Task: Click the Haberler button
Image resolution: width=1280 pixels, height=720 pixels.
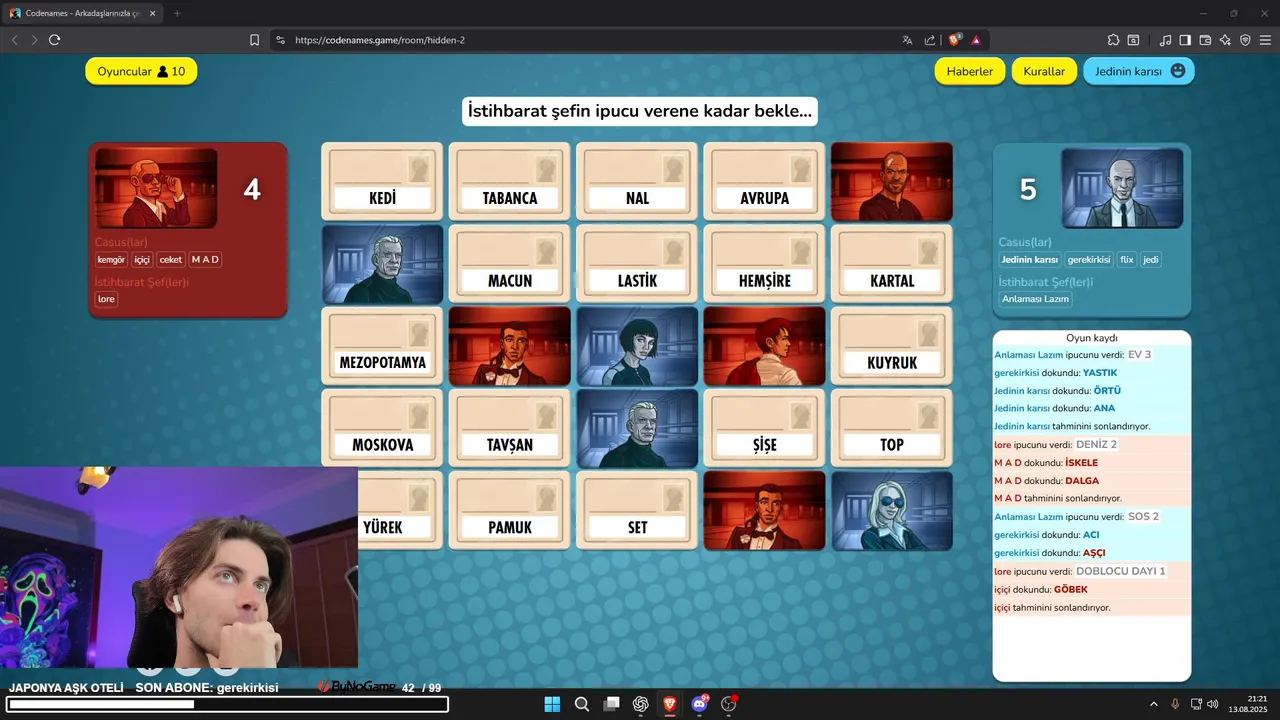Action: coord(970,71)
